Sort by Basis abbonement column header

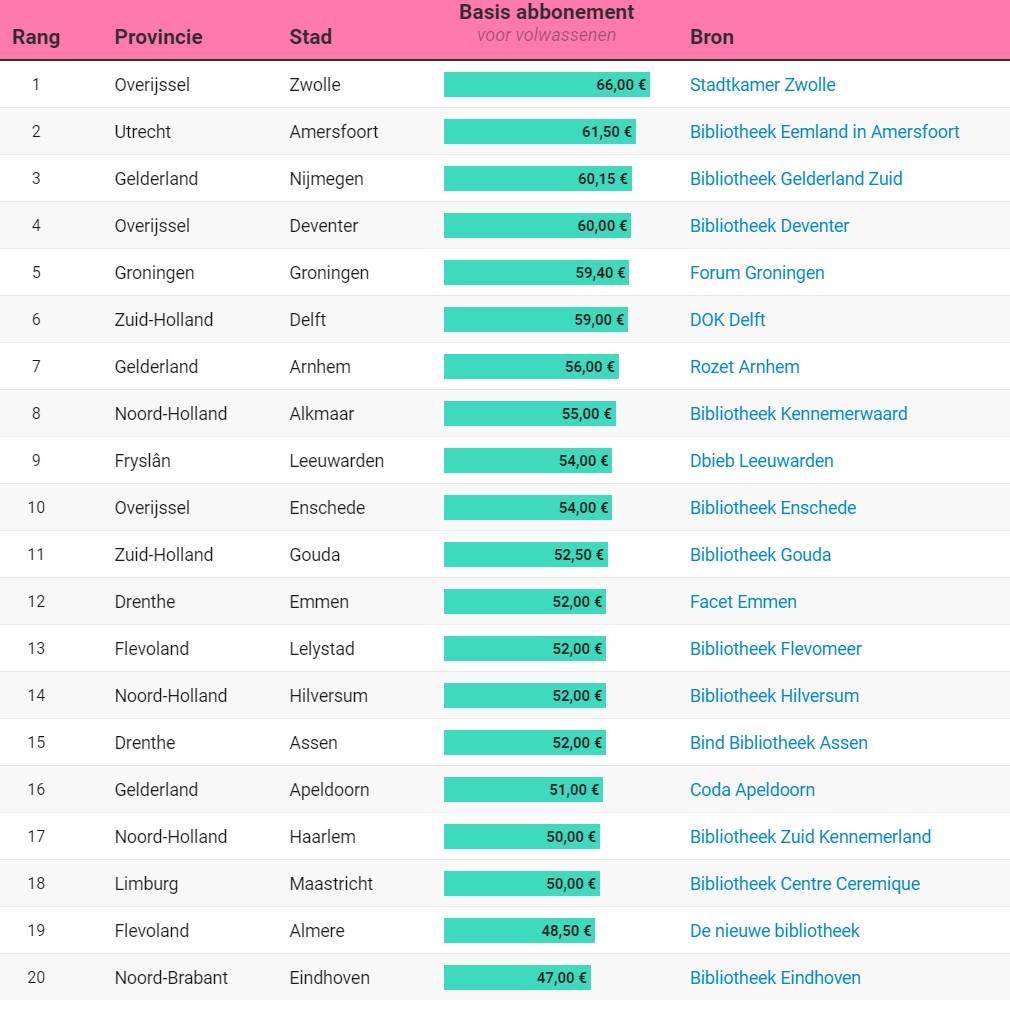[x=546, y=13]
